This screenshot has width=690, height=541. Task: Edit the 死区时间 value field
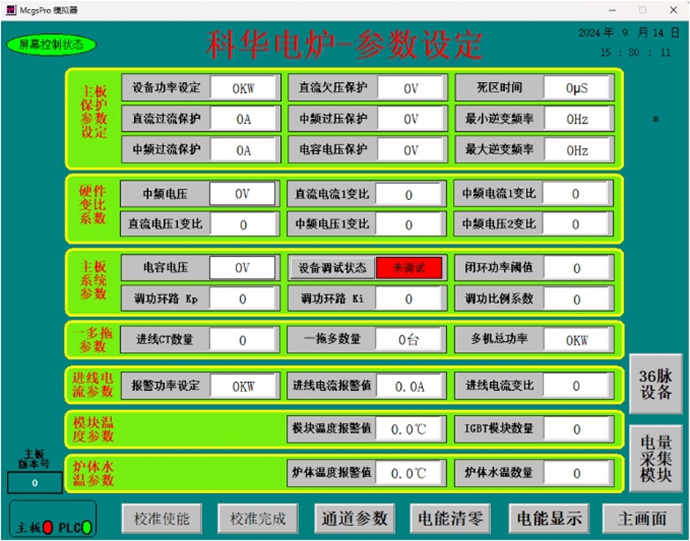(x=577, y=88)
